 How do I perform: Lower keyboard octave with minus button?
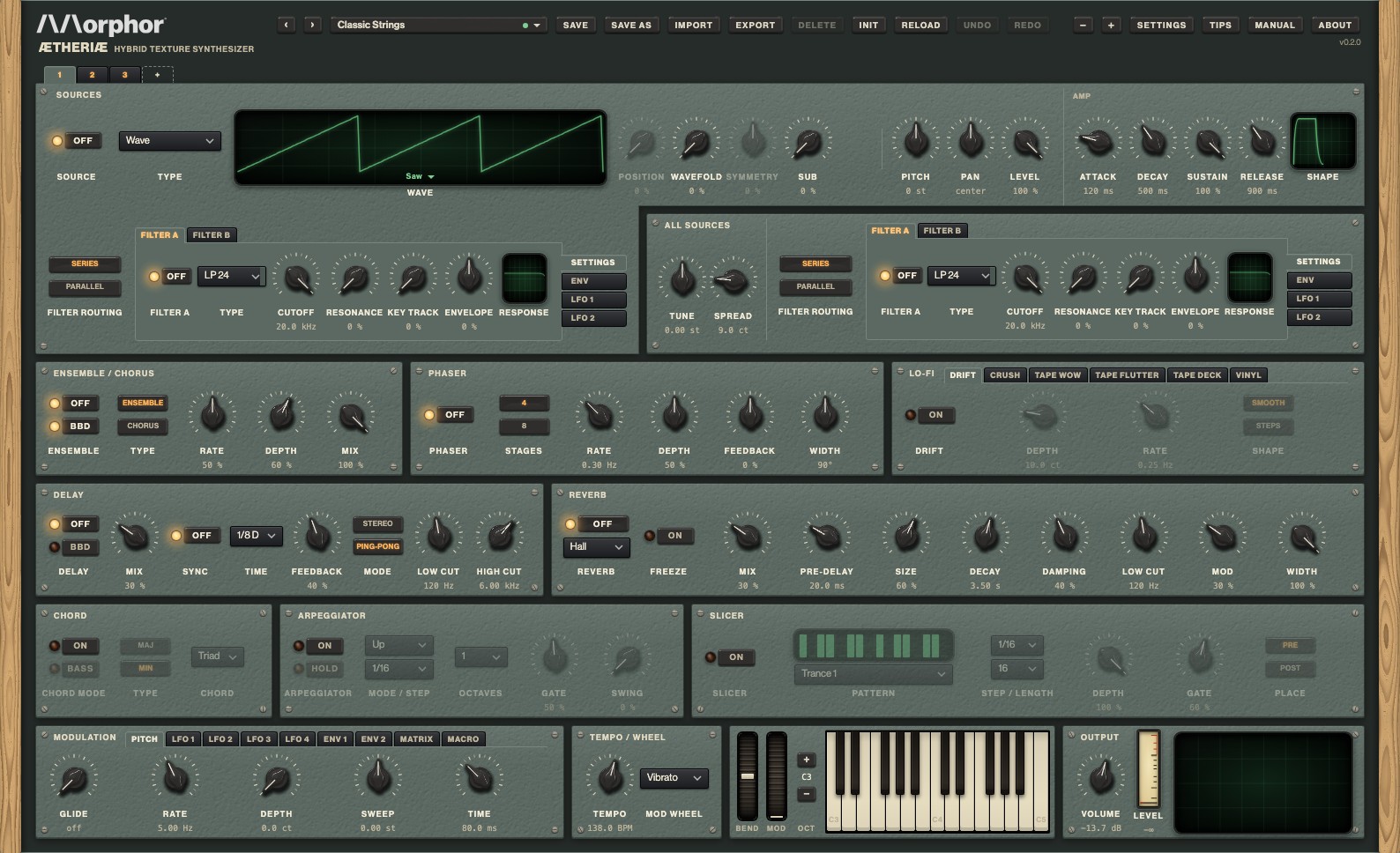point(806,794)
